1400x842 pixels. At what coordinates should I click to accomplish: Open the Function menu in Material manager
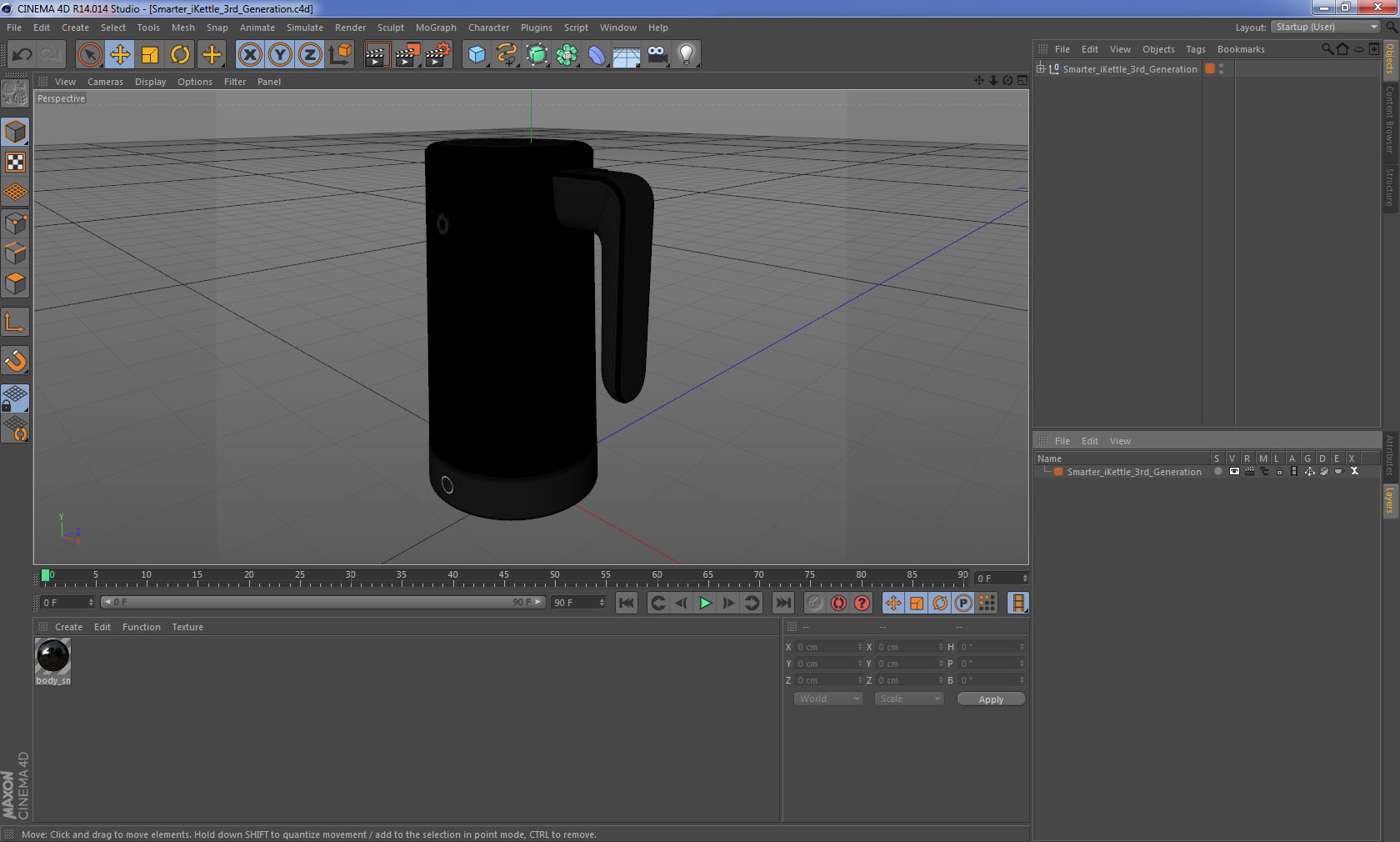[x=142, y=627]
